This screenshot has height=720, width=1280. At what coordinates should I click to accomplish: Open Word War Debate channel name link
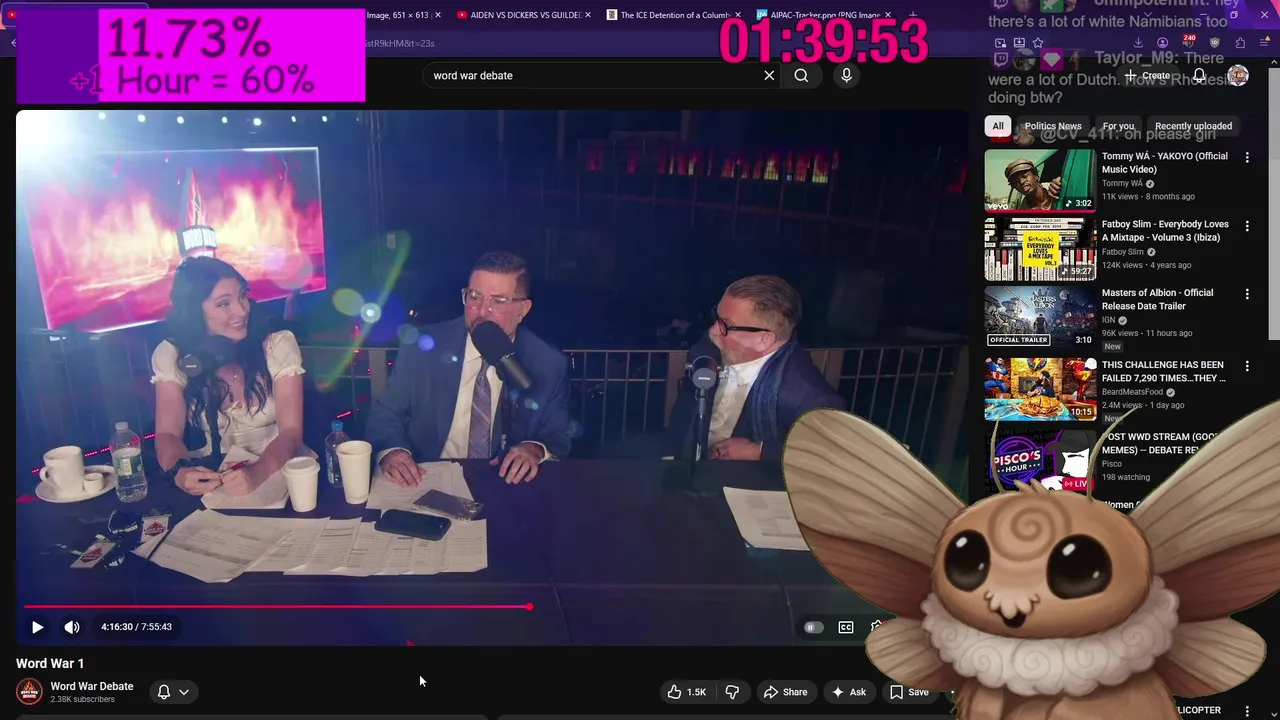92,686
